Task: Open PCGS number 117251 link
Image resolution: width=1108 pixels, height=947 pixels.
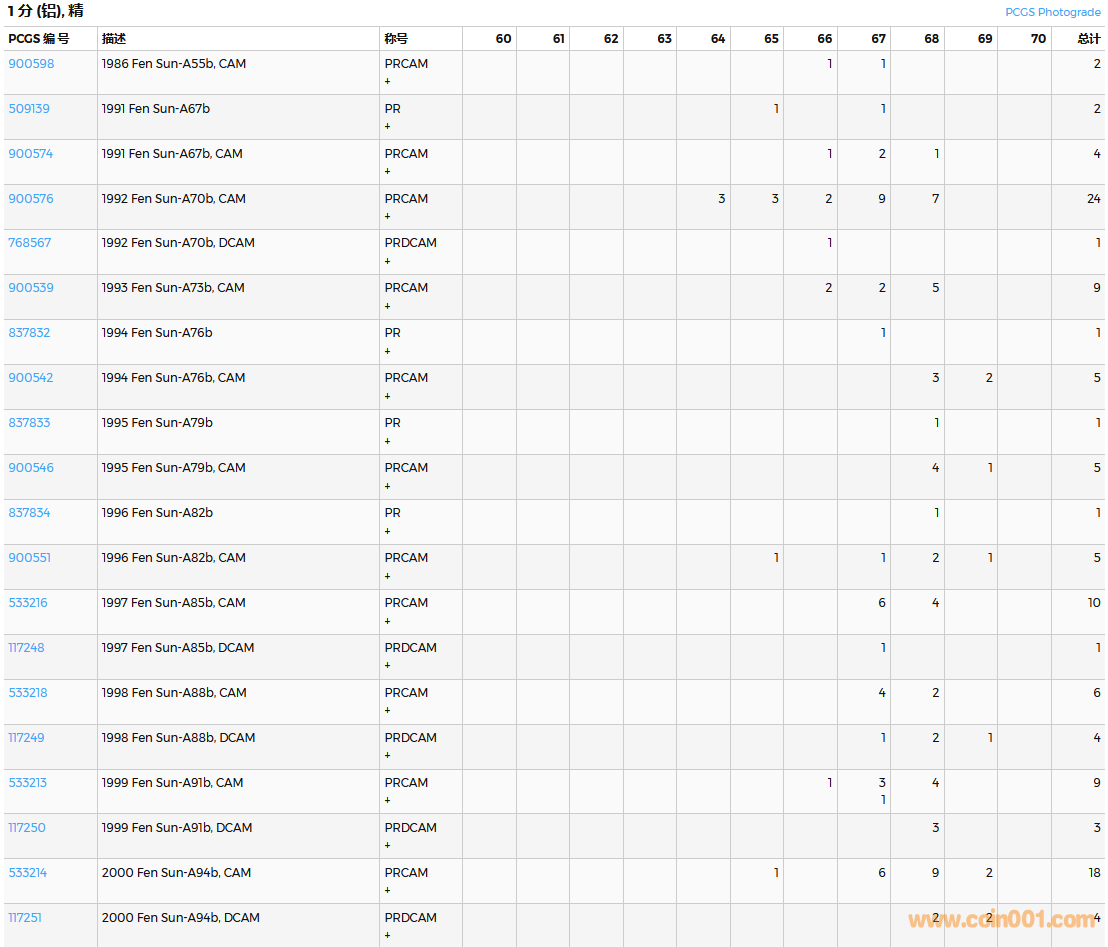Action: 25,918
